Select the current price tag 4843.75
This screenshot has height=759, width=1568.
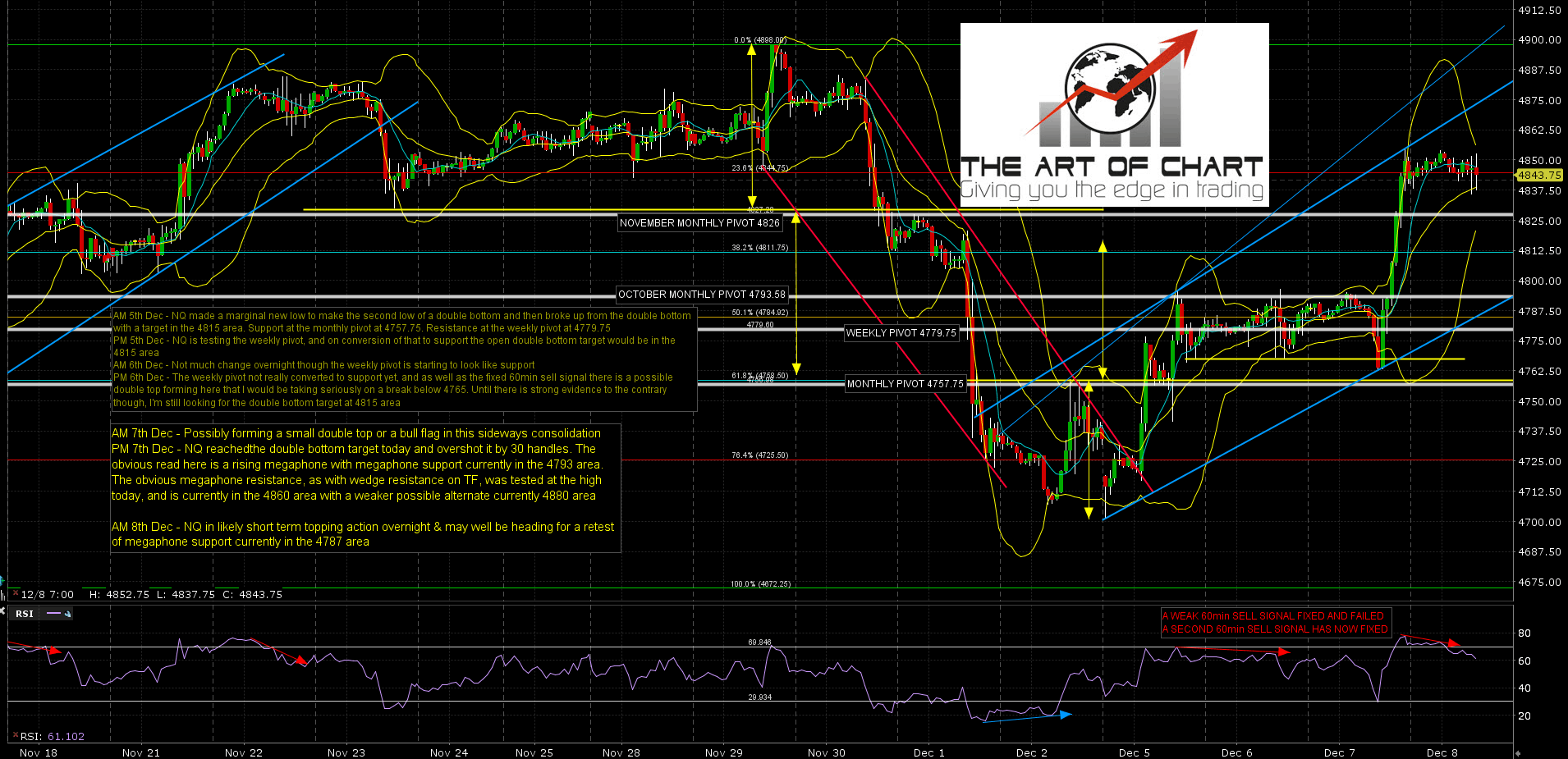pyautogui.click(x=1538, y=175)
